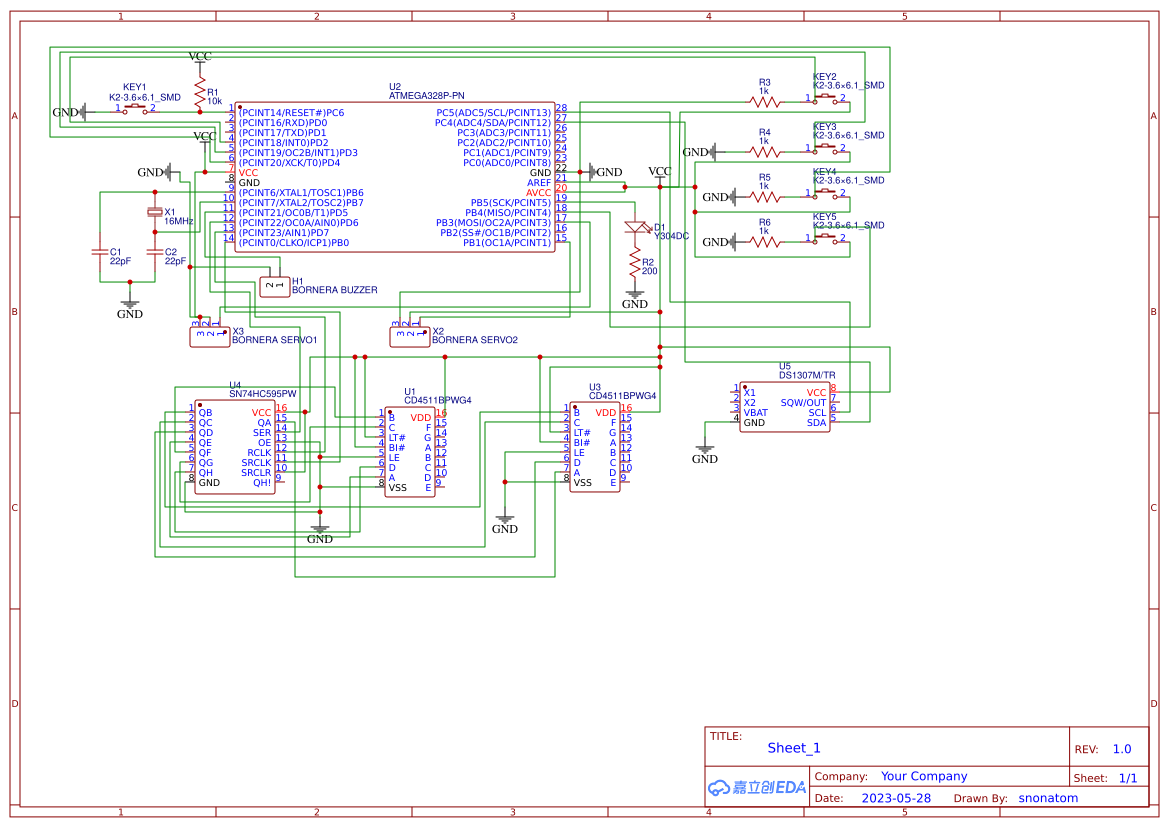This screenshot has height=827, width=1169.
Task: Click the BORNERA SERVO2 label
Action: [x=475, y=340]
